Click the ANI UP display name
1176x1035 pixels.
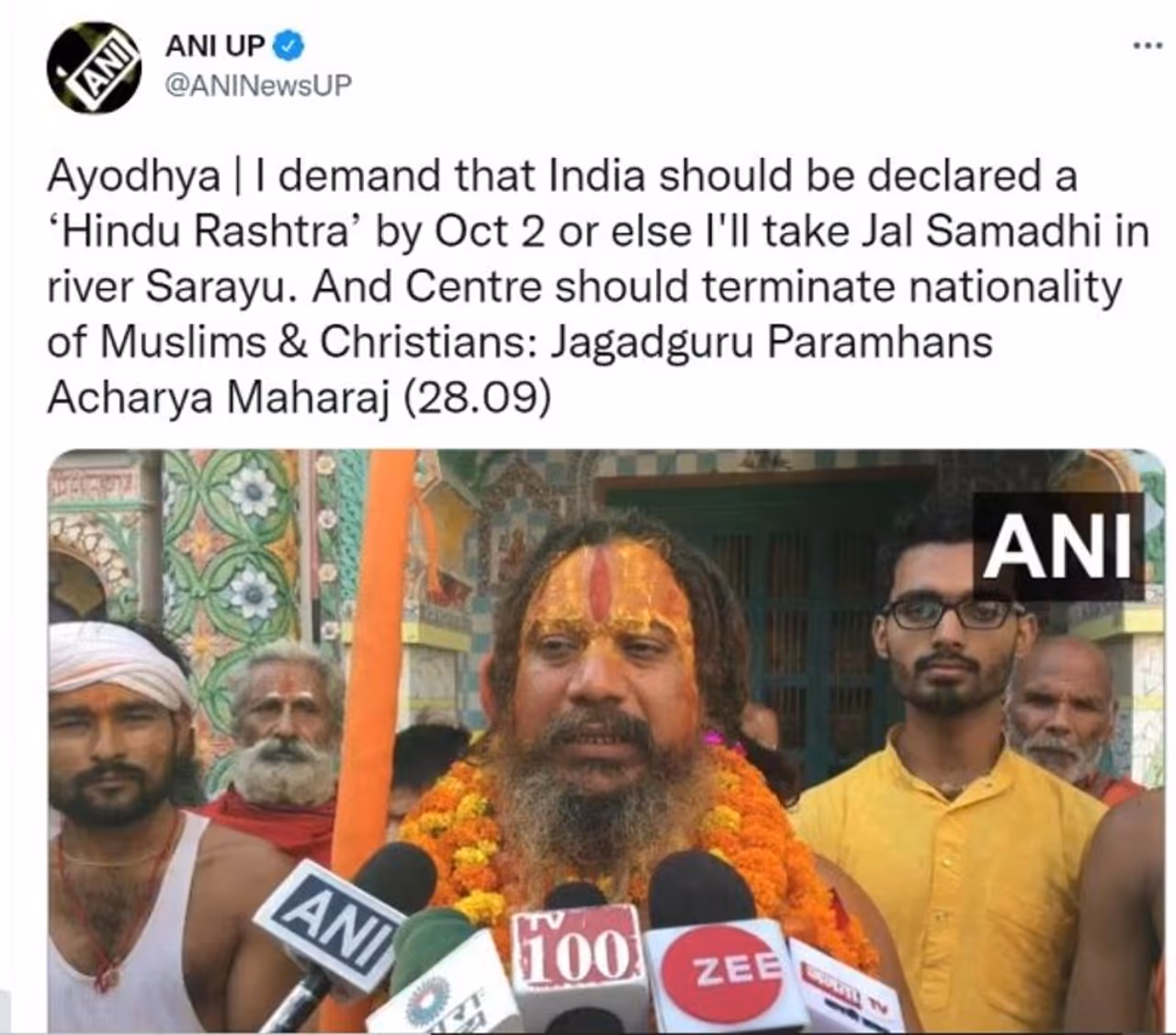pos(216,44)
